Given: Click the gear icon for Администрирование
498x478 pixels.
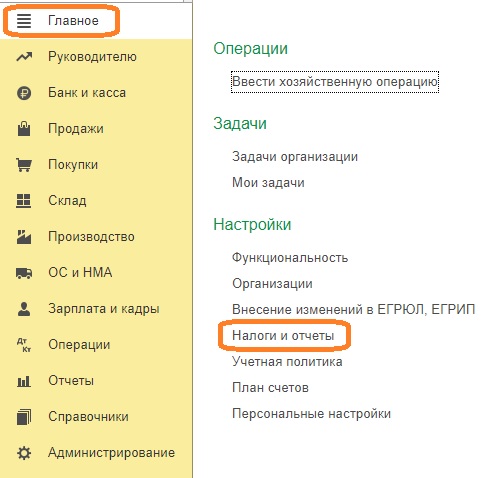Looking at the screenshot, I should [24, 453].
